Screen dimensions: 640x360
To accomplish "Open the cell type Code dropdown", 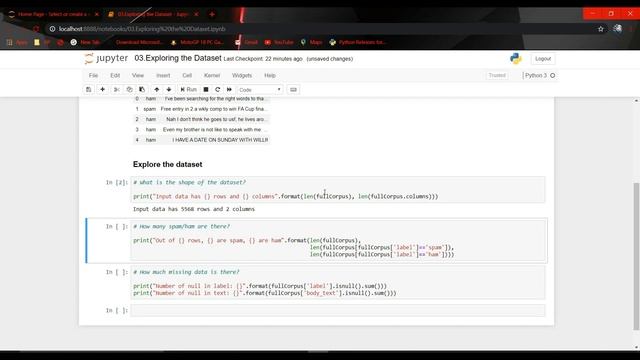I will pos(260,90).
